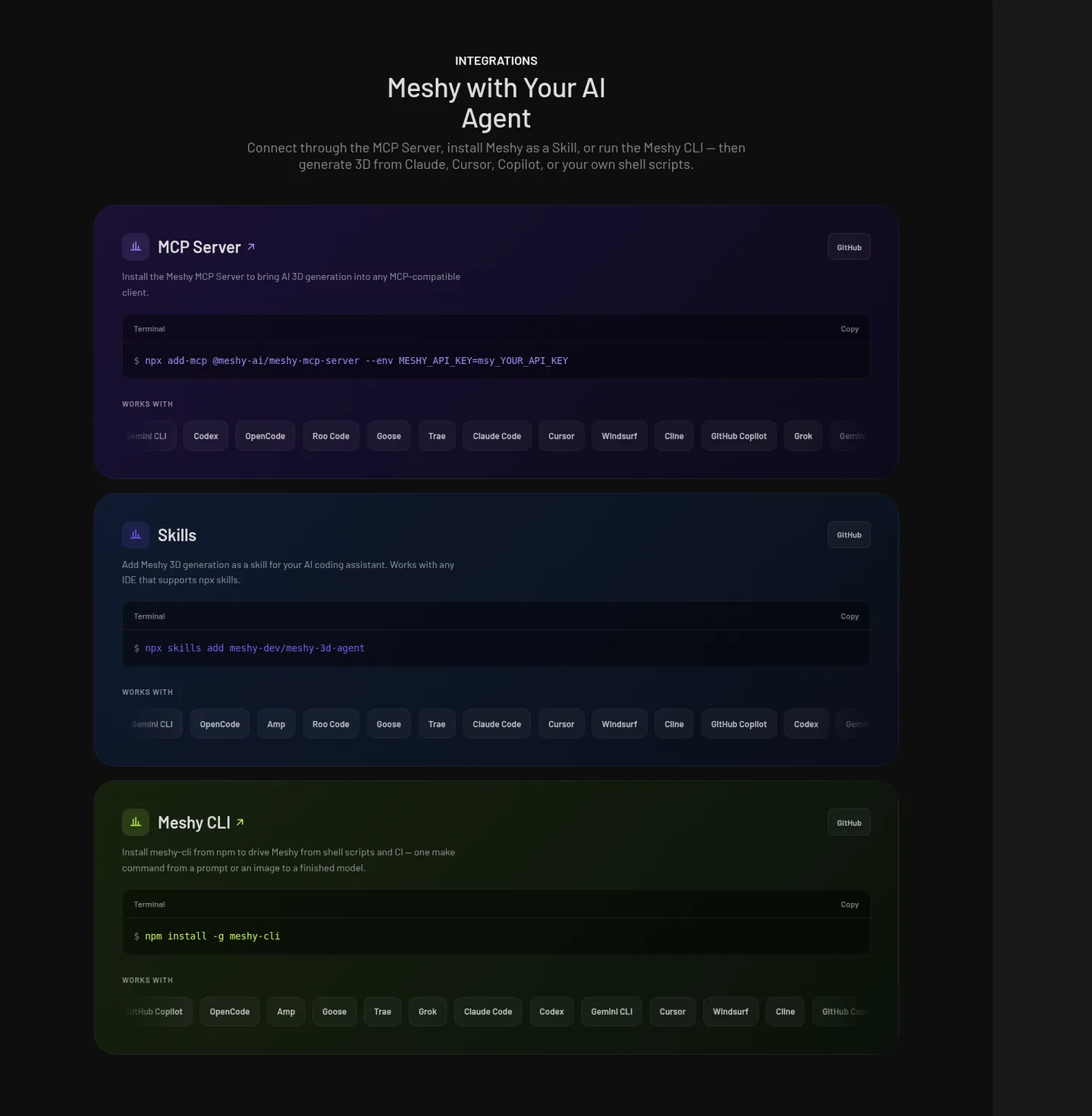Click the Amp chip in the Skills card
1092x1116 pixels.
coord(276,724)
